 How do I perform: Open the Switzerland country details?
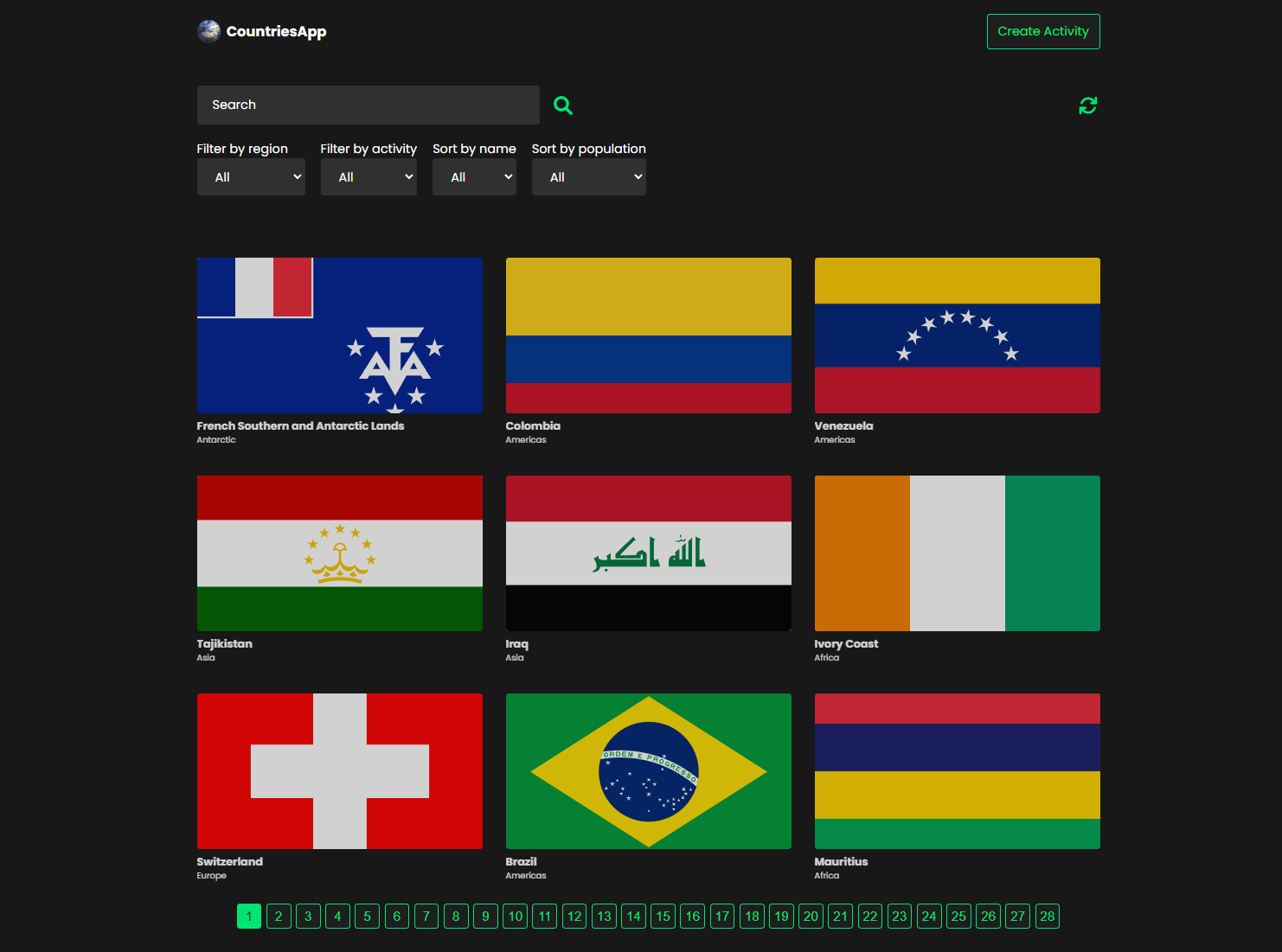(339, 770)
